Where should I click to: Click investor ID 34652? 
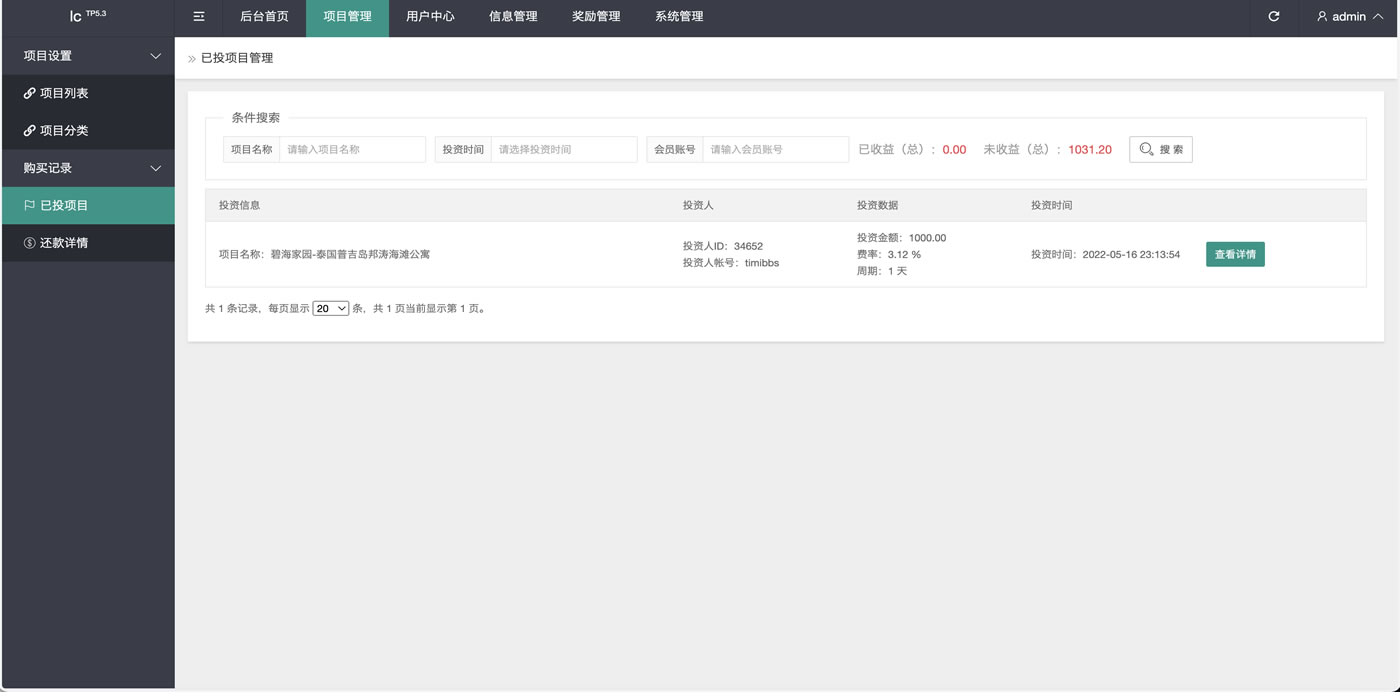point(748,246)
